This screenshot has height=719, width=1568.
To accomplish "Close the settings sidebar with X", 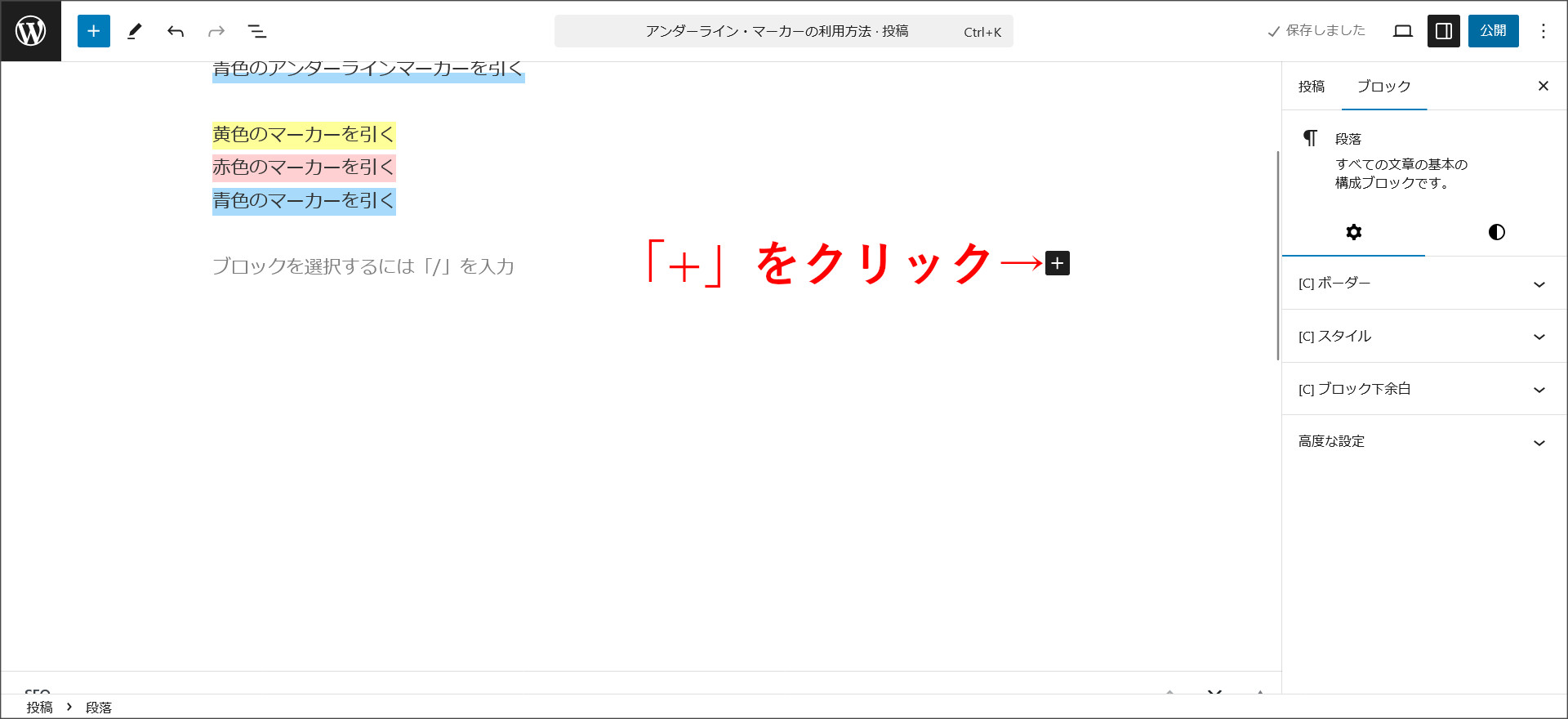I will (1543, 86).
